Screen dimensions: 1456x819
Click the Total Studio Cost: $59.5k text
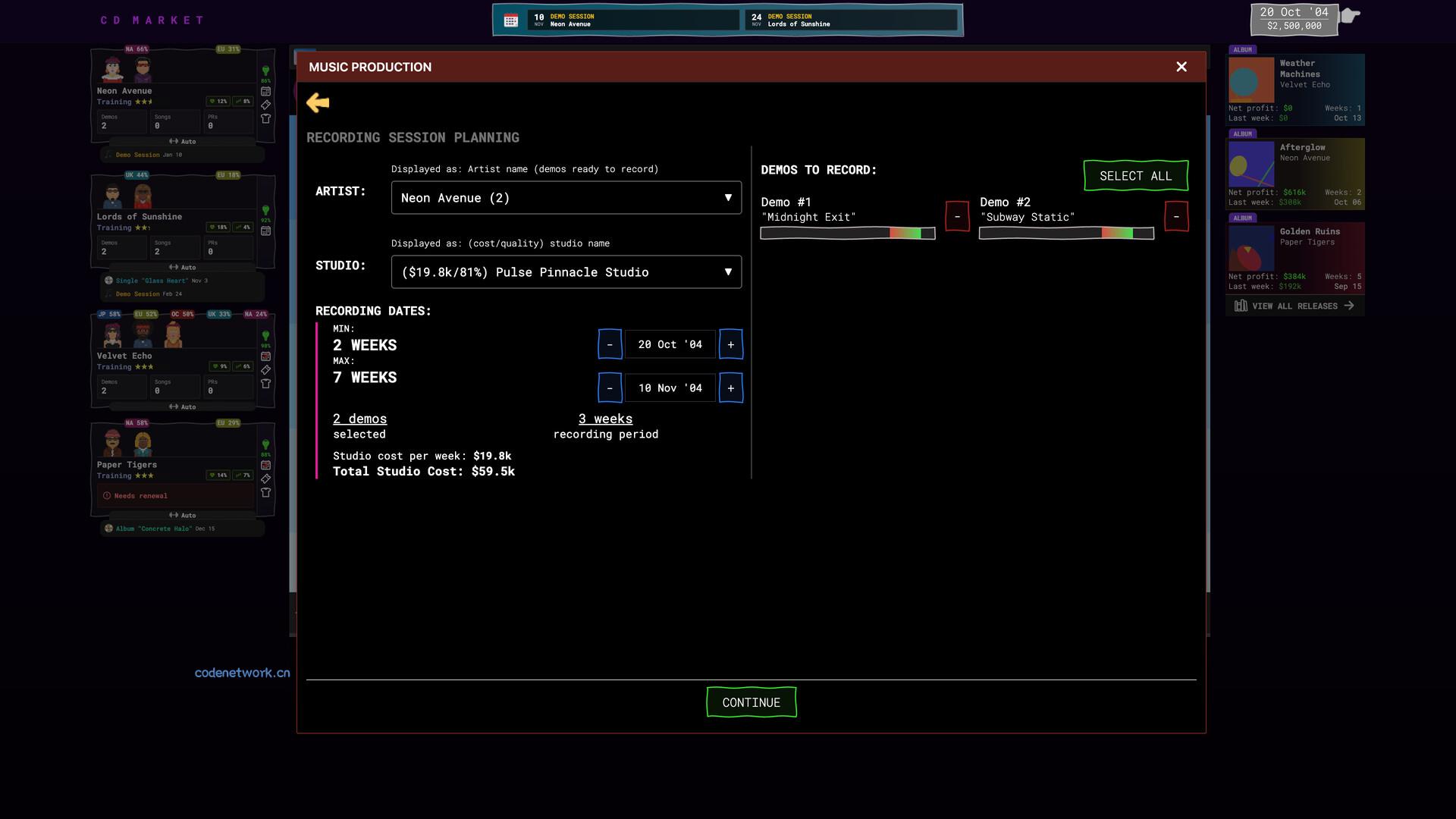coord(424,472)
